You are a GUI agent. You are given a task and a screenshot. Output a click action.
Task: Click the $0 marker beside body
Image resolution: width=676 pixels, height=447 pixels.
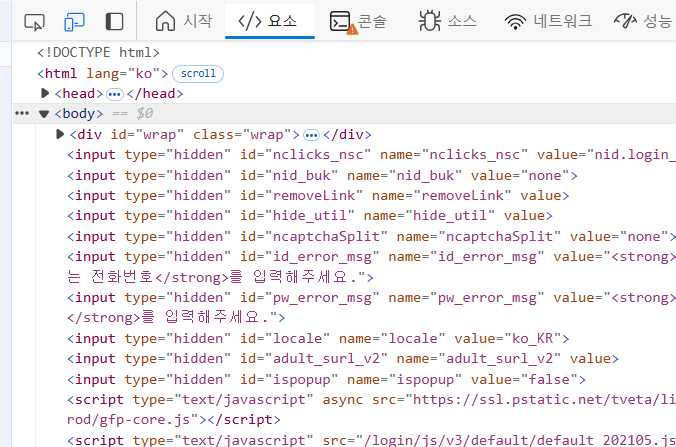click(144, 113)
